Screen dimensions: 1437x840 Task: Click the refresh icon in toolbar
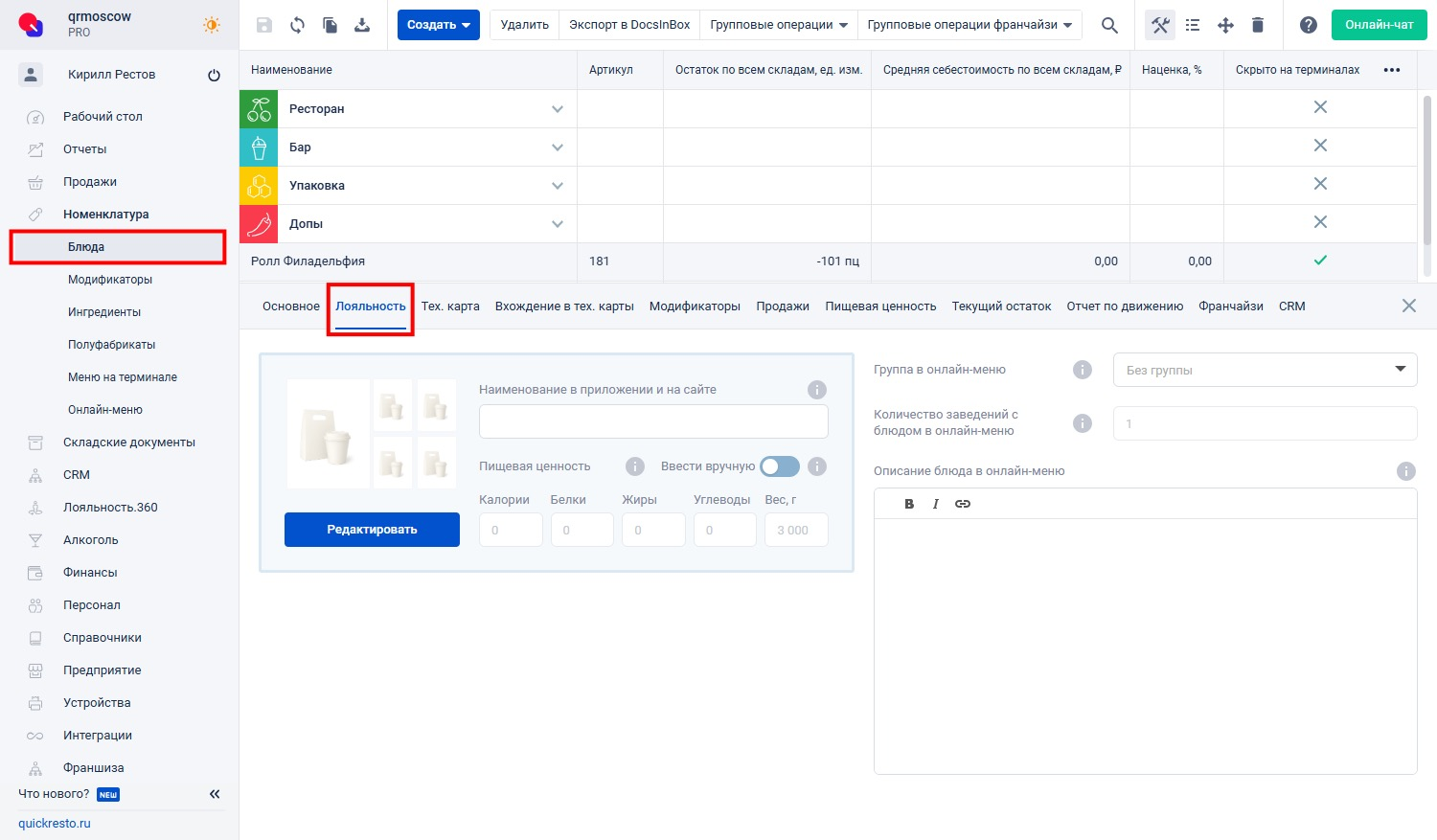(x=297, y=25)
